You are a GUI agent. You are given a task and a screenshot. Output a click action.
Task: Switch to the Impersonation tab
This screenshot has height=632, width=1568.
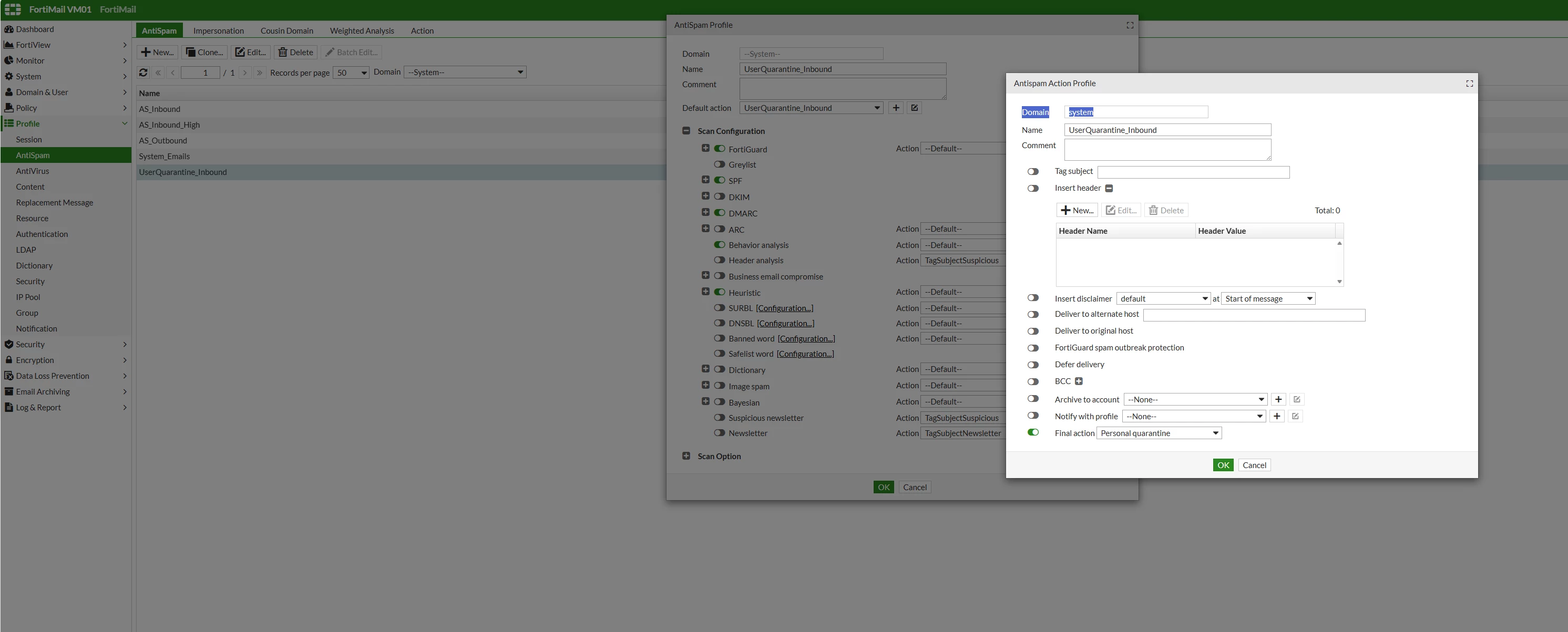pyautogui.click(x=219, y=30)
